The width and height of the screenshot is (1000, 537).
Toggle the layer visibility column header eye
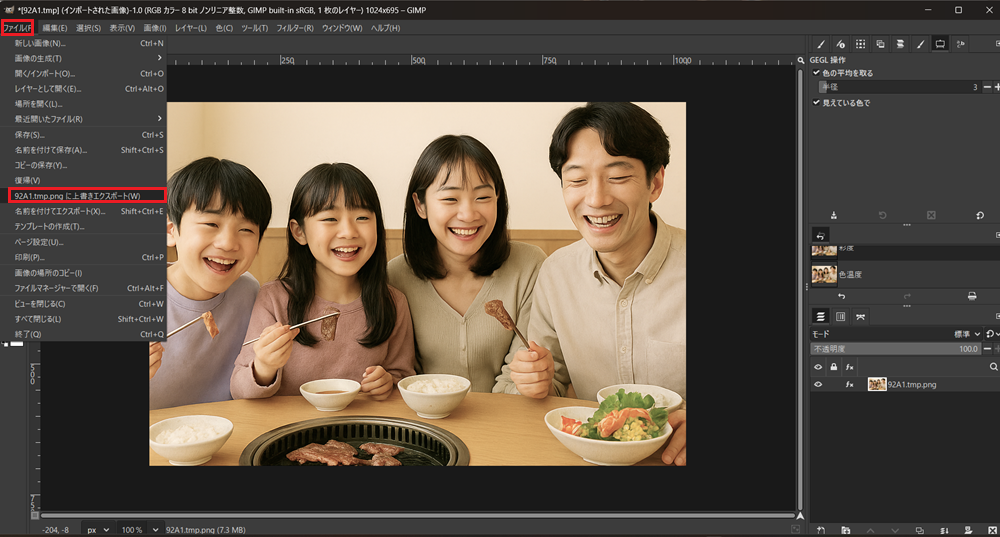pos(818,367)
